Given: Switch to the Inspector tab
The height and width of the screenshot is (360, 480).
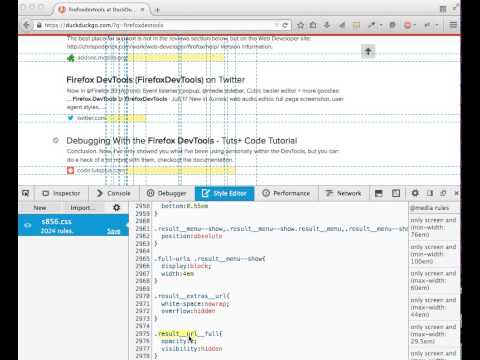Looking at the screenshot, I should tap(61, 193).
